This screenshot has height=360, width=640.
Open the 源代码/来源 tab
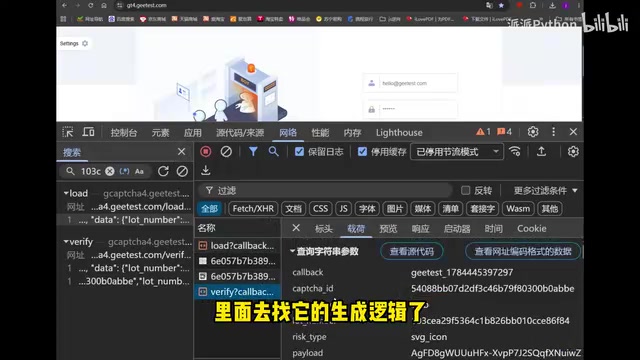pos(240,133)
